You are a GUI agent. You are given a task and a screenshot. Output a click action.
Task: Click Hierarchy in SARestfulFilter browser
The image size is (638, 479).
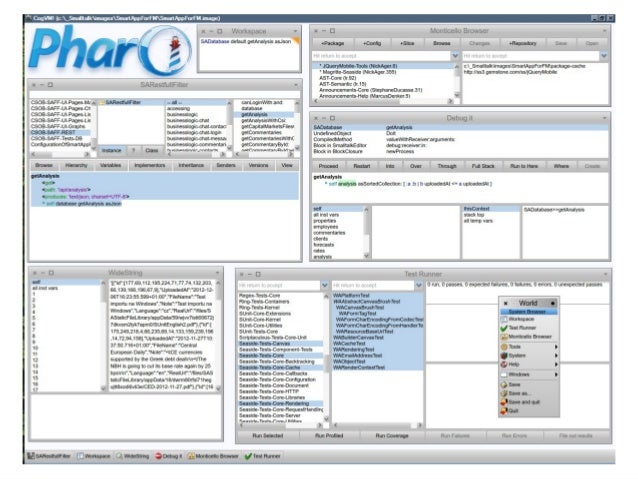coord(76,165)
